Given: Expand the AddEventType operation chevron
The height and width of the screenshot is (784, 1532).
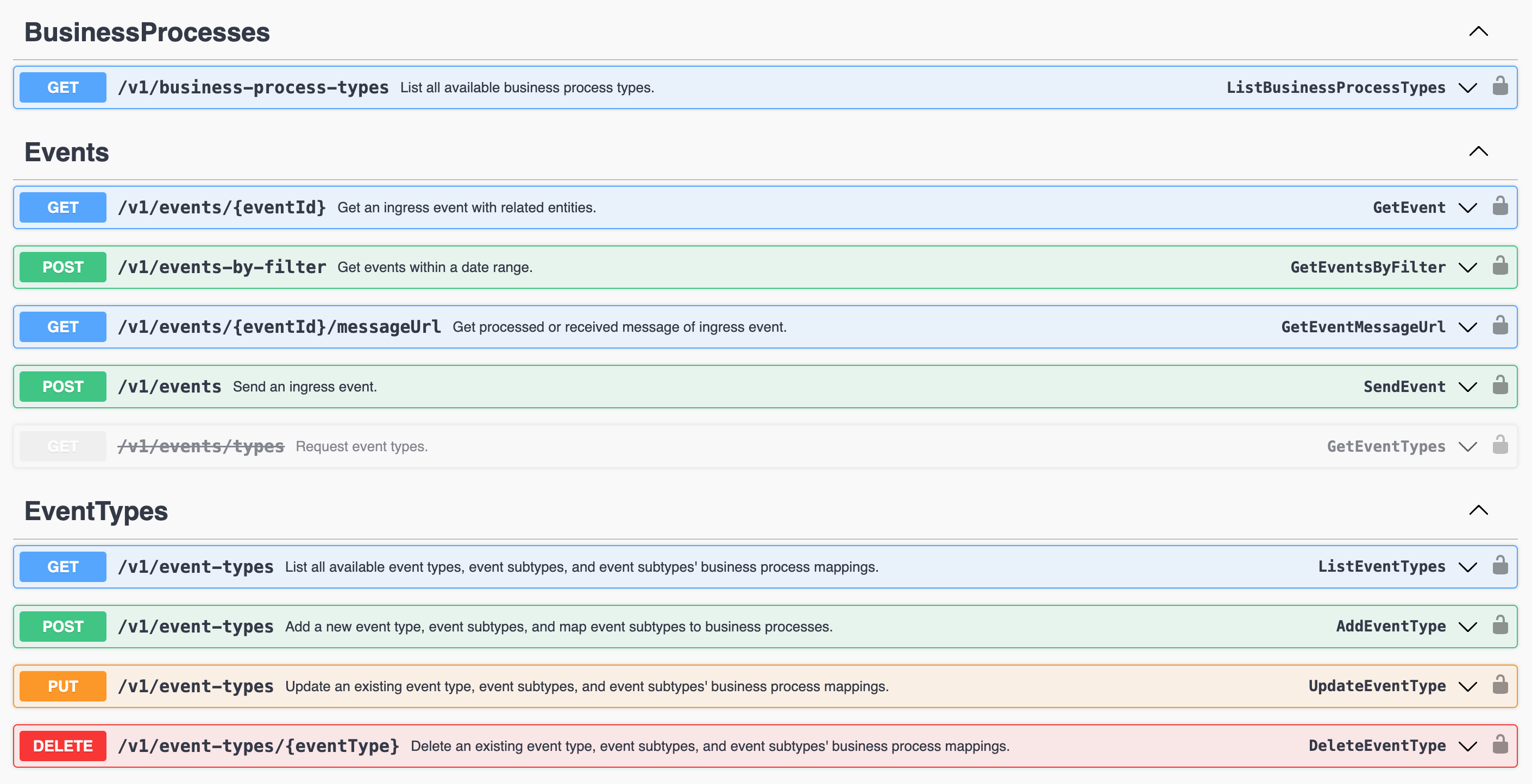Looking at the screenshot, I should (1468, 627).
